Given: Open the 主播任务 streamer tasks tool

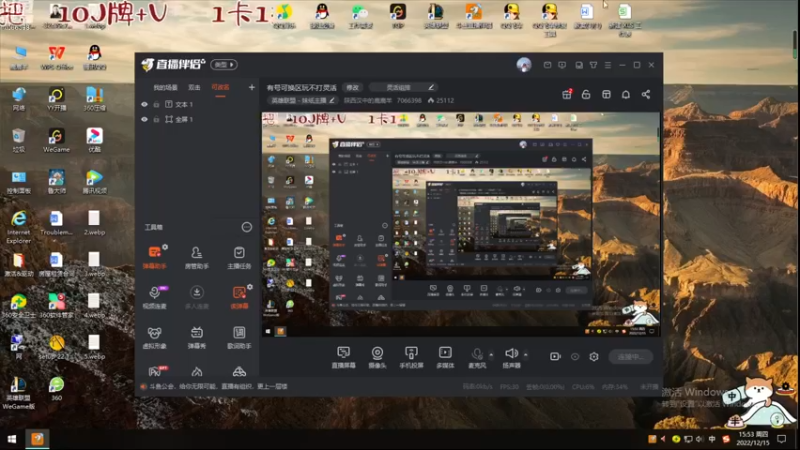Looking at the screenshot, I should (239, 257).
